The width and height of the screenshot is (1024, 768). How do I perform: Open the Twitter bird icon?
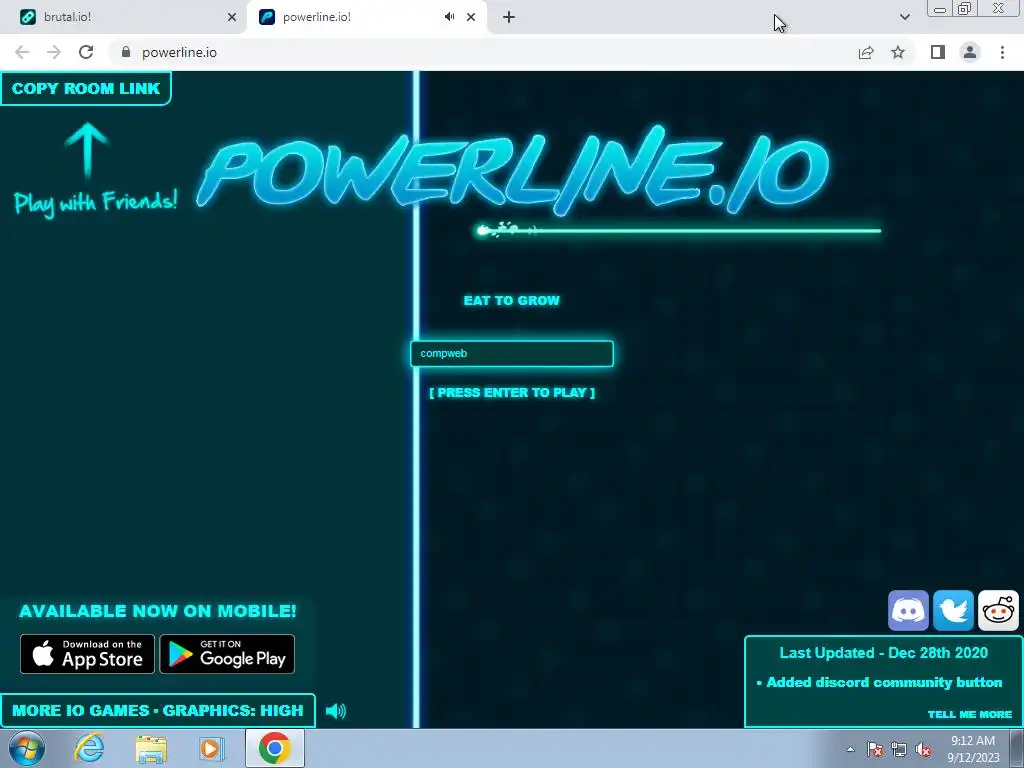pos(953,611)
